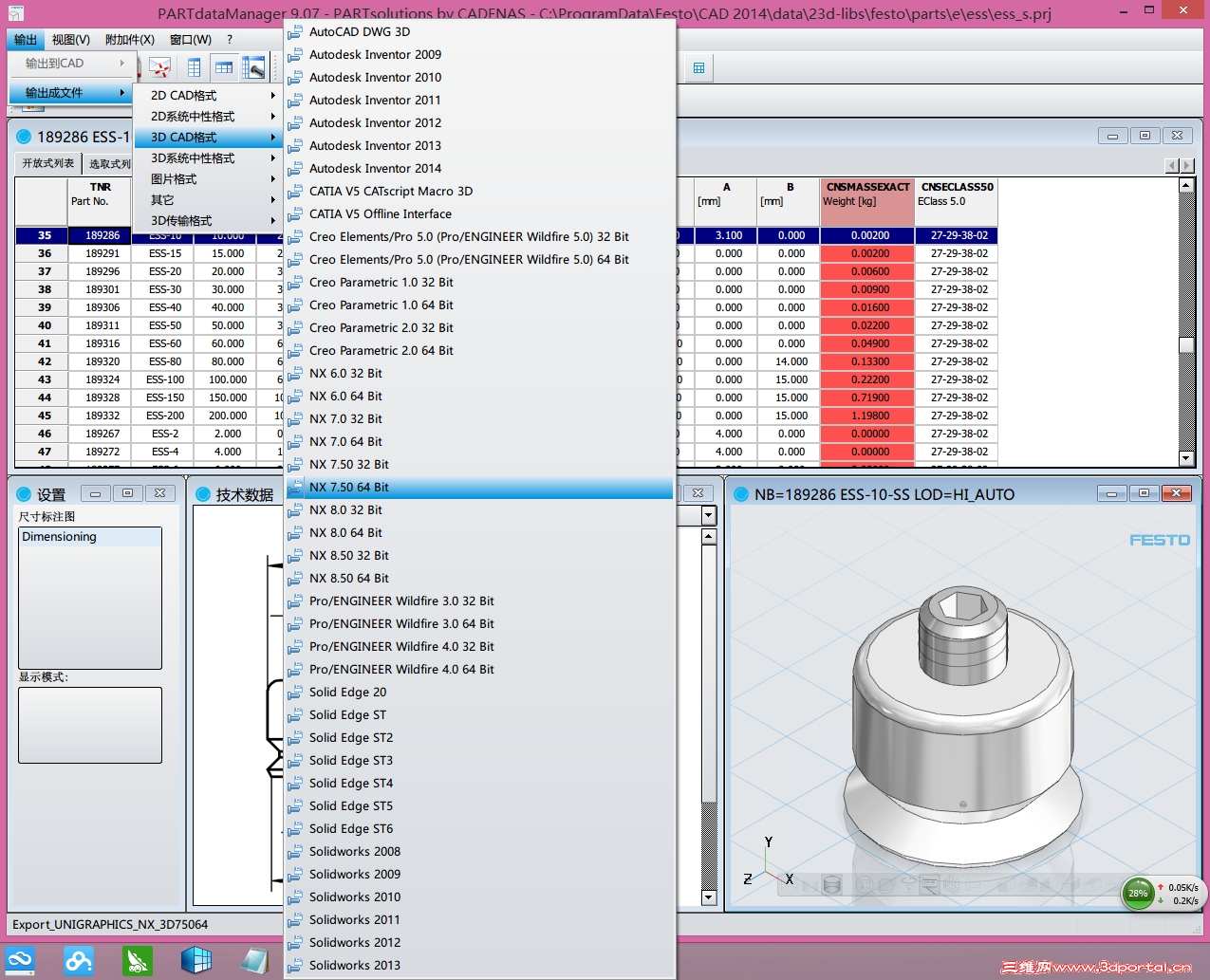Click the horizontal table layout toolbar icon
1210x980 pixels.
point(224,67)
